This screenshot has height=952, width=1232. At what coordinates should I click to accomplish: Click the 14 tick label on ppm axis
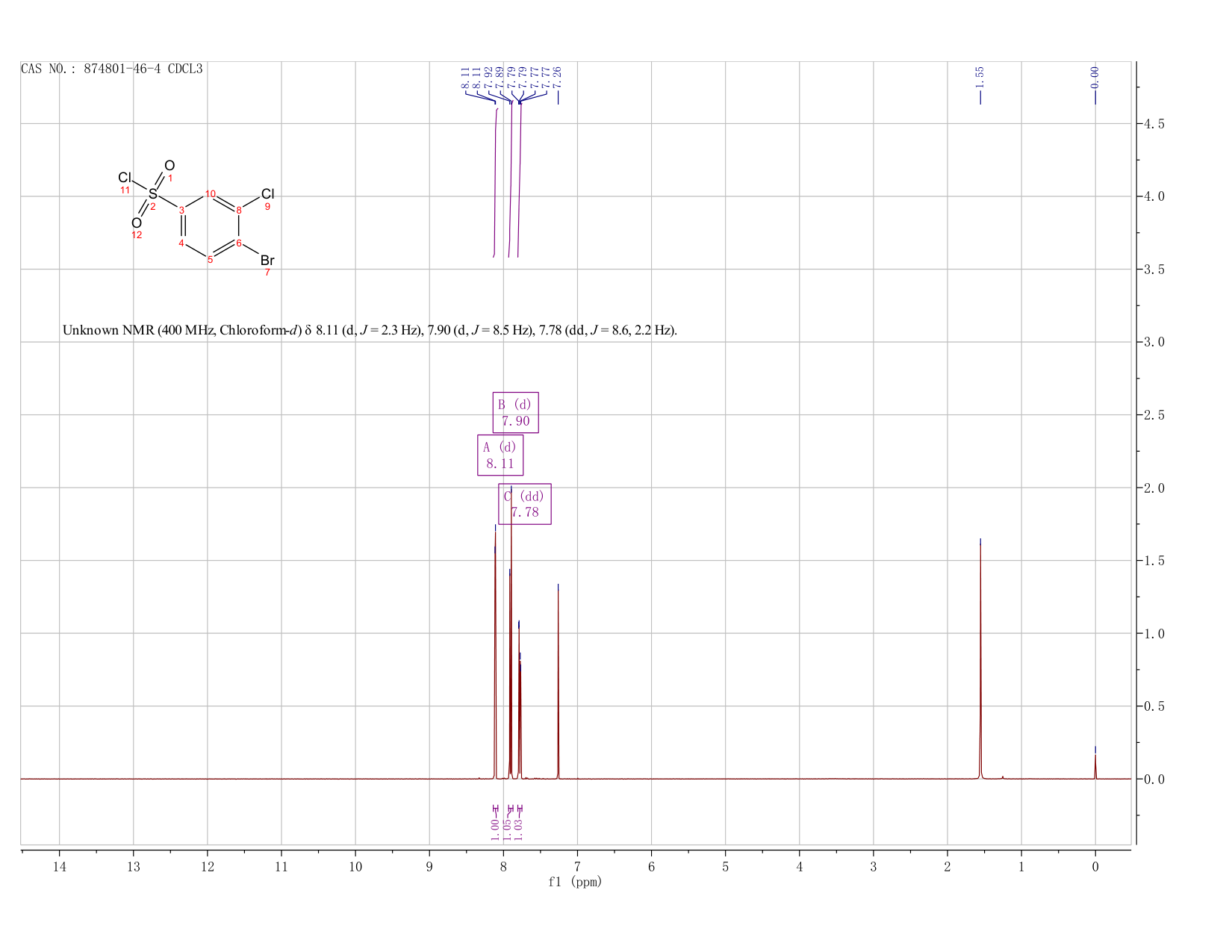(60, 867)
